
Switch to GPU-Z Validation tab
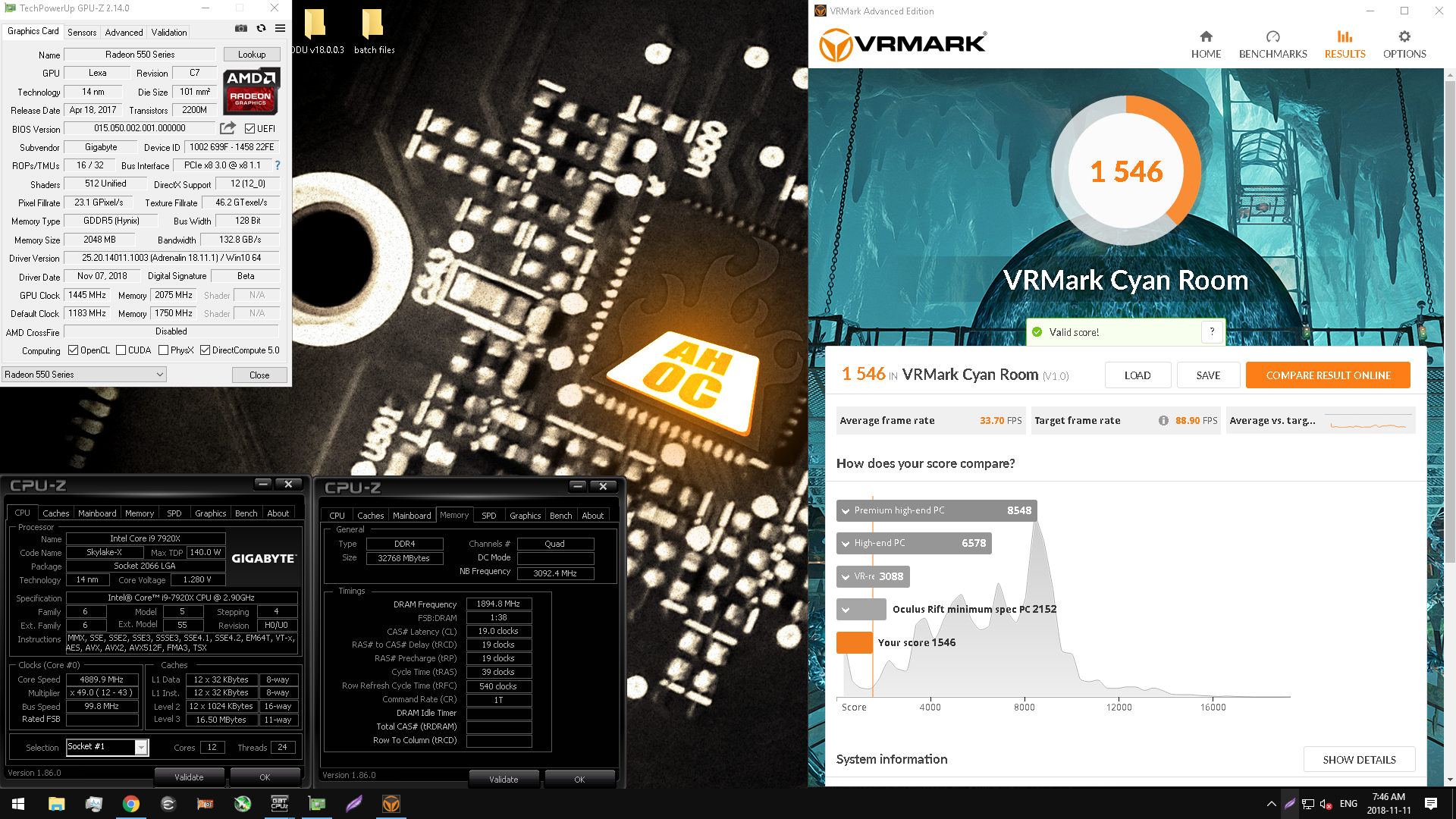(x=168, y=32)
